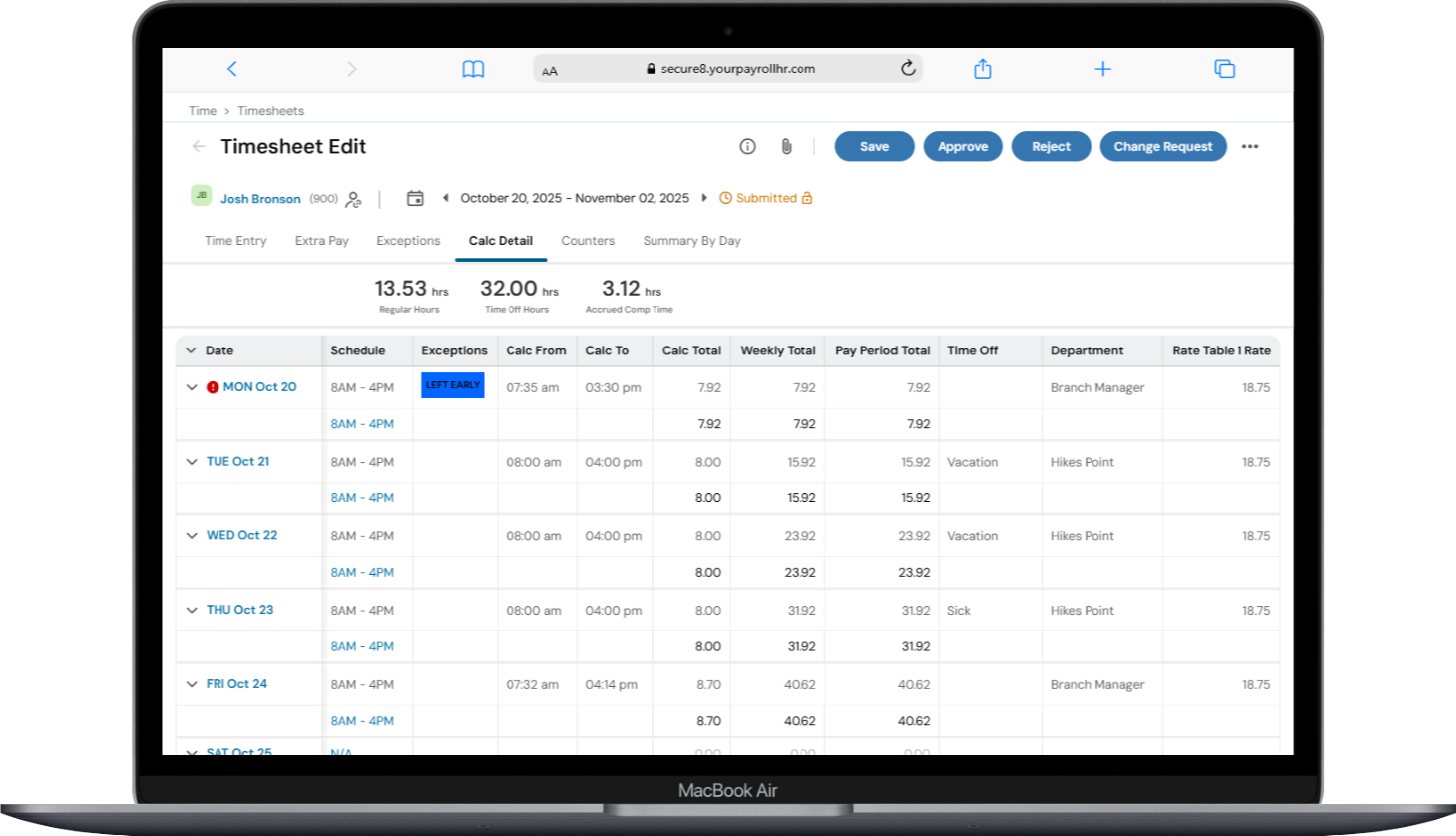Viewport: 1456px width, 836px height.
Task: Click the employee switch icon beside Josh Bronson
Action: pyautogui.click(x=352, y=198)
